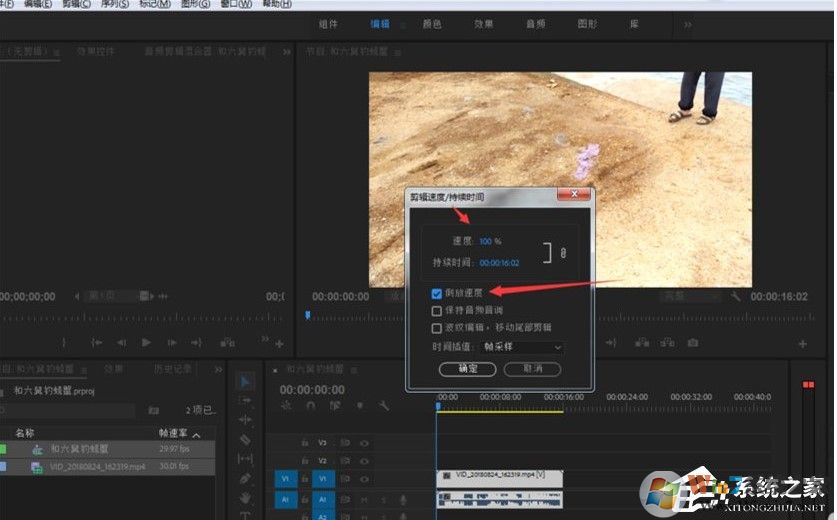Viewport: 837px width, 520px height.
Task: Toggle the timeline snap magnet icon
Action: pos(312,406)
